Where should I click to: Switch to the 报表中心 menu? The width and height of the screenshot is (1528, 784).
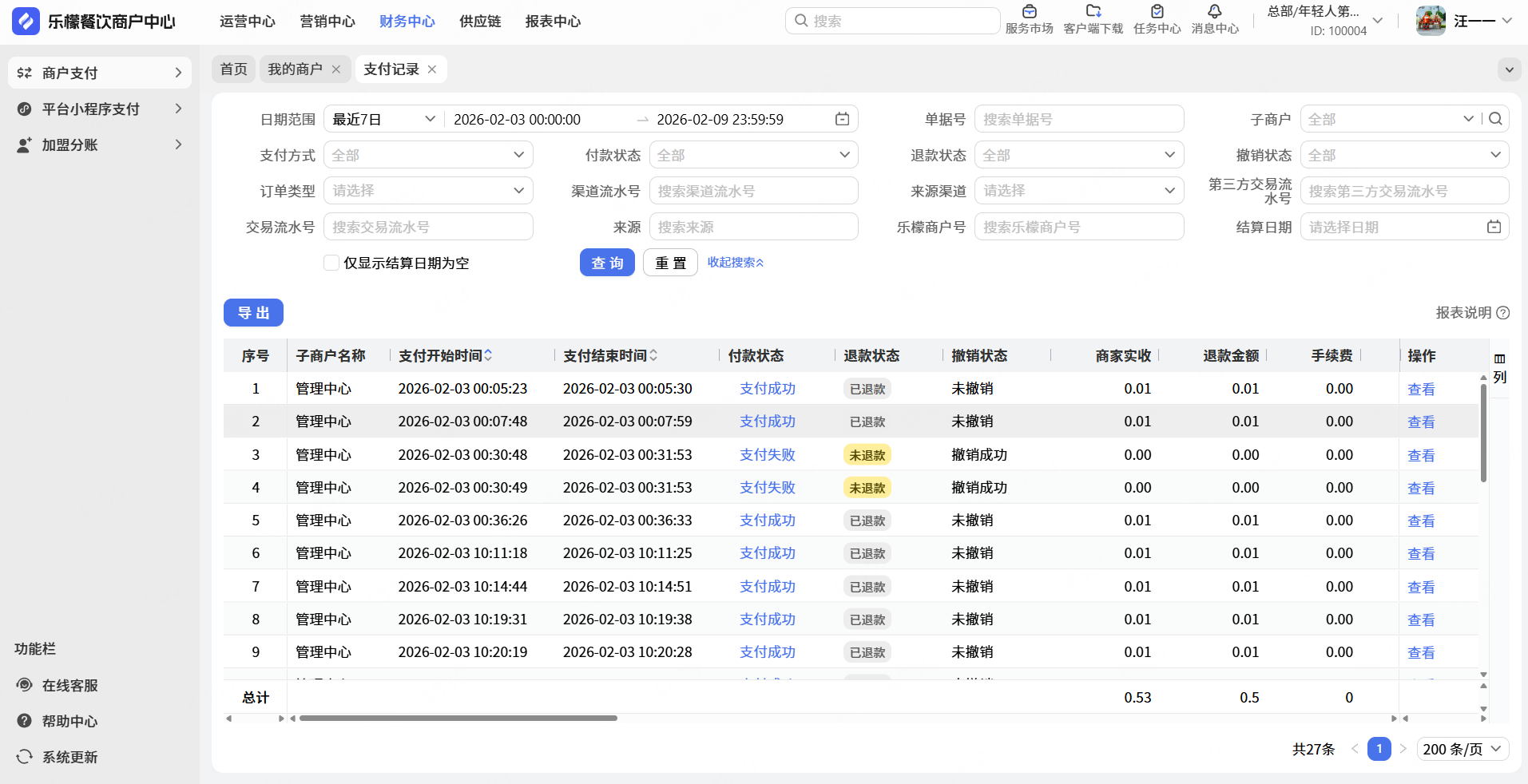click(x=553, y=22)
